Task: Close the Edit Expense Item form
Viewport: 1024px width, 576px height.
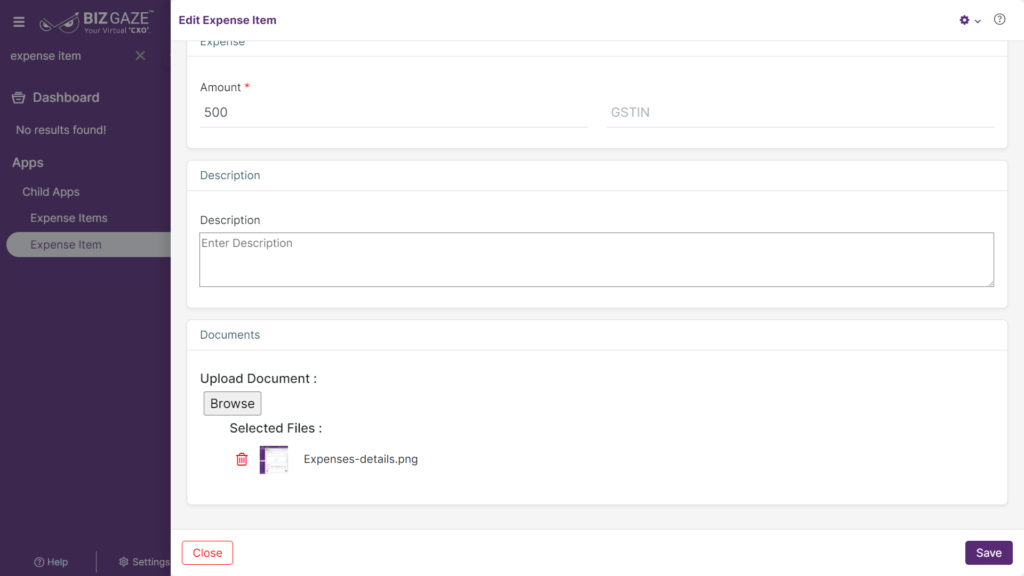Action: [208, 552]
